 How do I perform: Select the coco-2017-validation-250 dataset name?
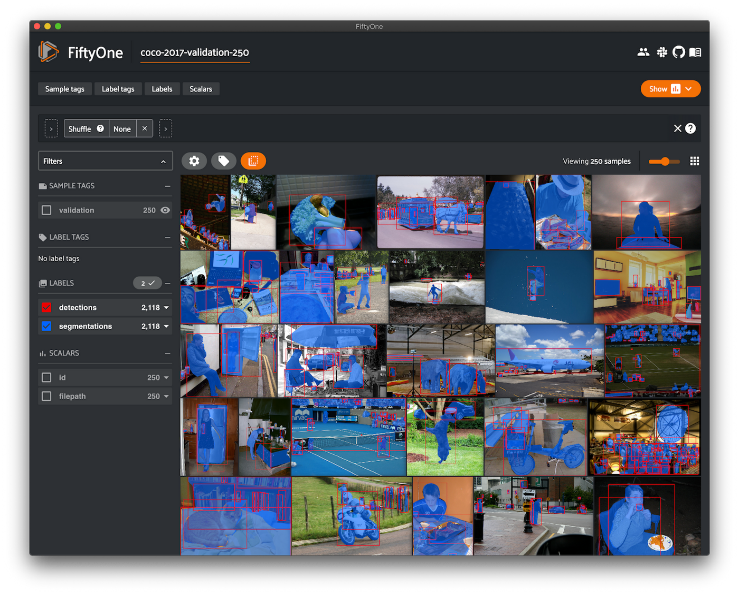coord(195,52)
